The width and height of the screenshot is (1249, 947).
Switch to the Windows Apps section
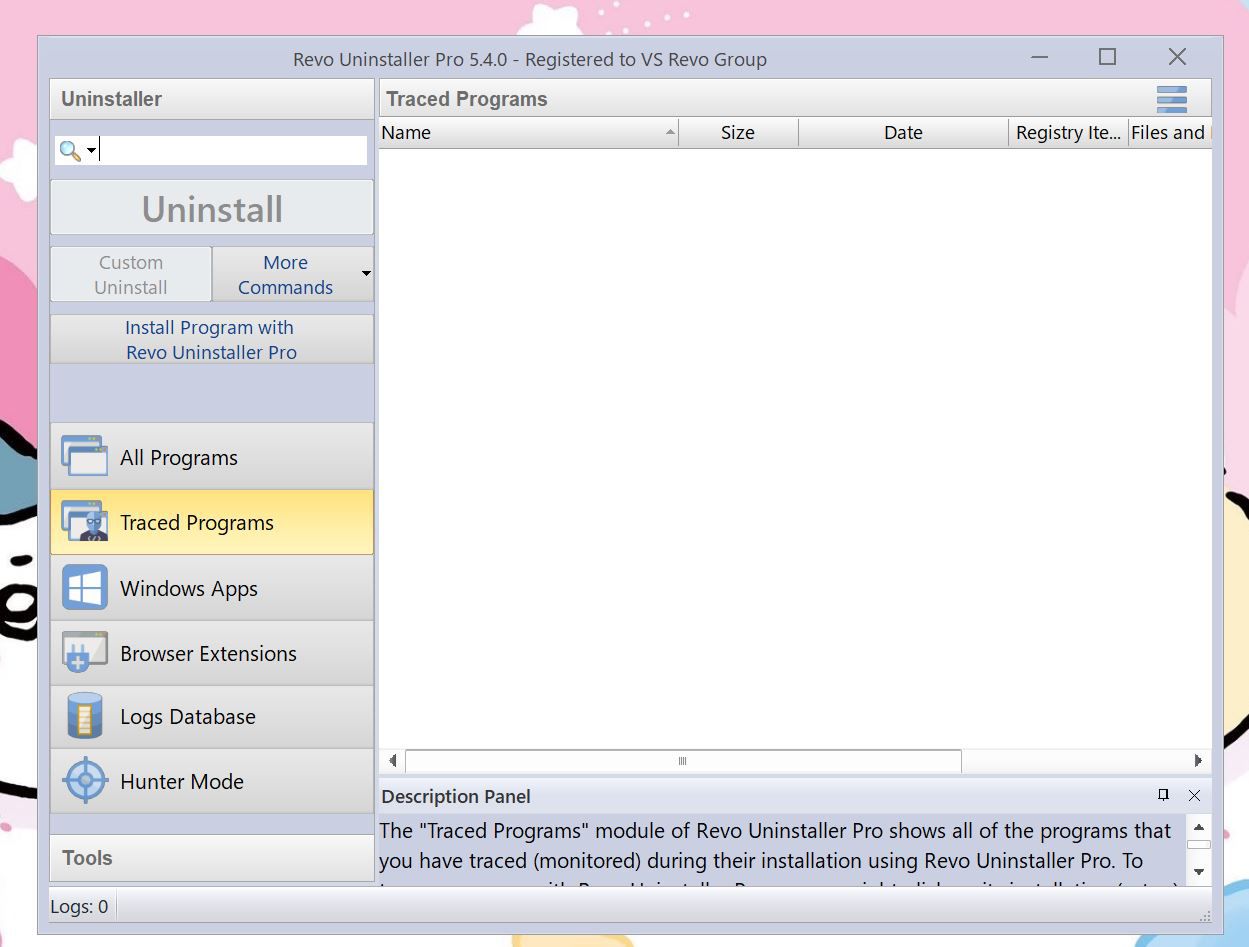(212, 588)
